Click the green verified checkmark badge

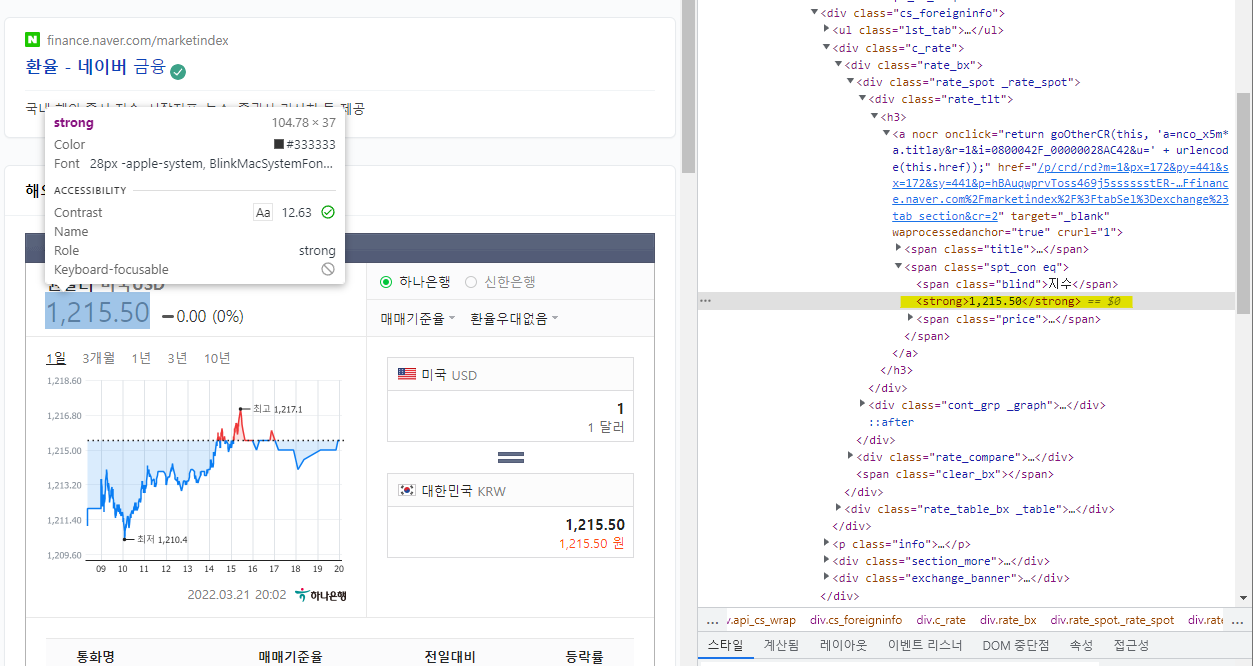(x=178, y=71)
